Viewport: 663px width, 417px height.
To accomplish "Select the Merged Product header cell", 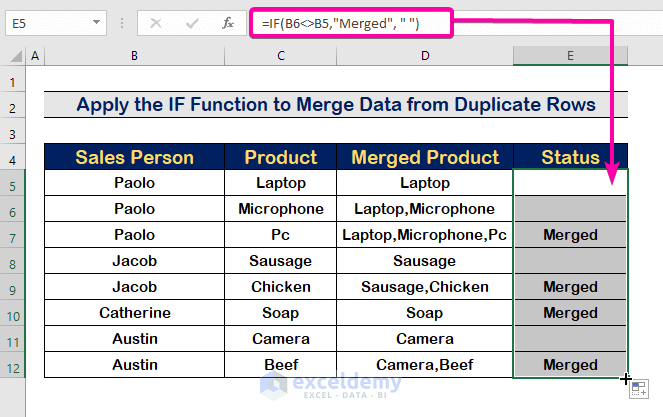I will click(425, 157).
